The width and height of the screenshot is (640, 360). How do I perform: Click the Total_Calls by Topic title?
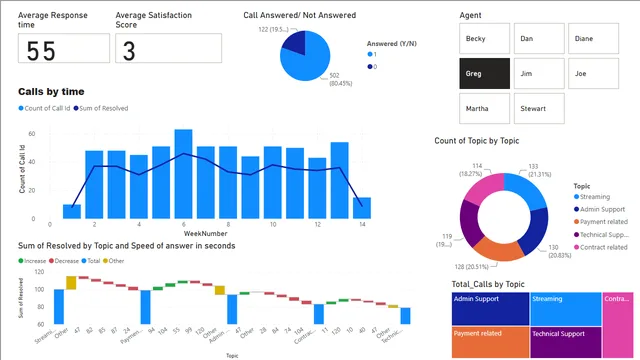488,284
